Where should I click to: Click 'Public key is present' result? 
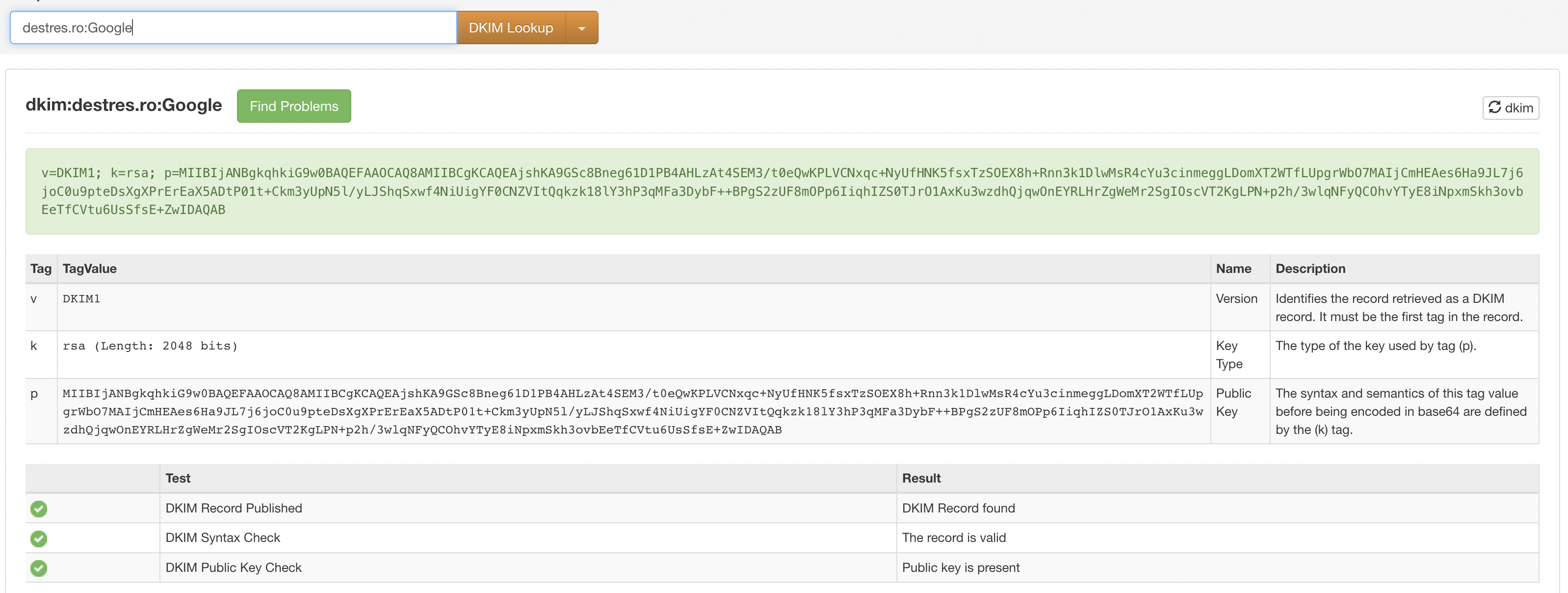961,567
